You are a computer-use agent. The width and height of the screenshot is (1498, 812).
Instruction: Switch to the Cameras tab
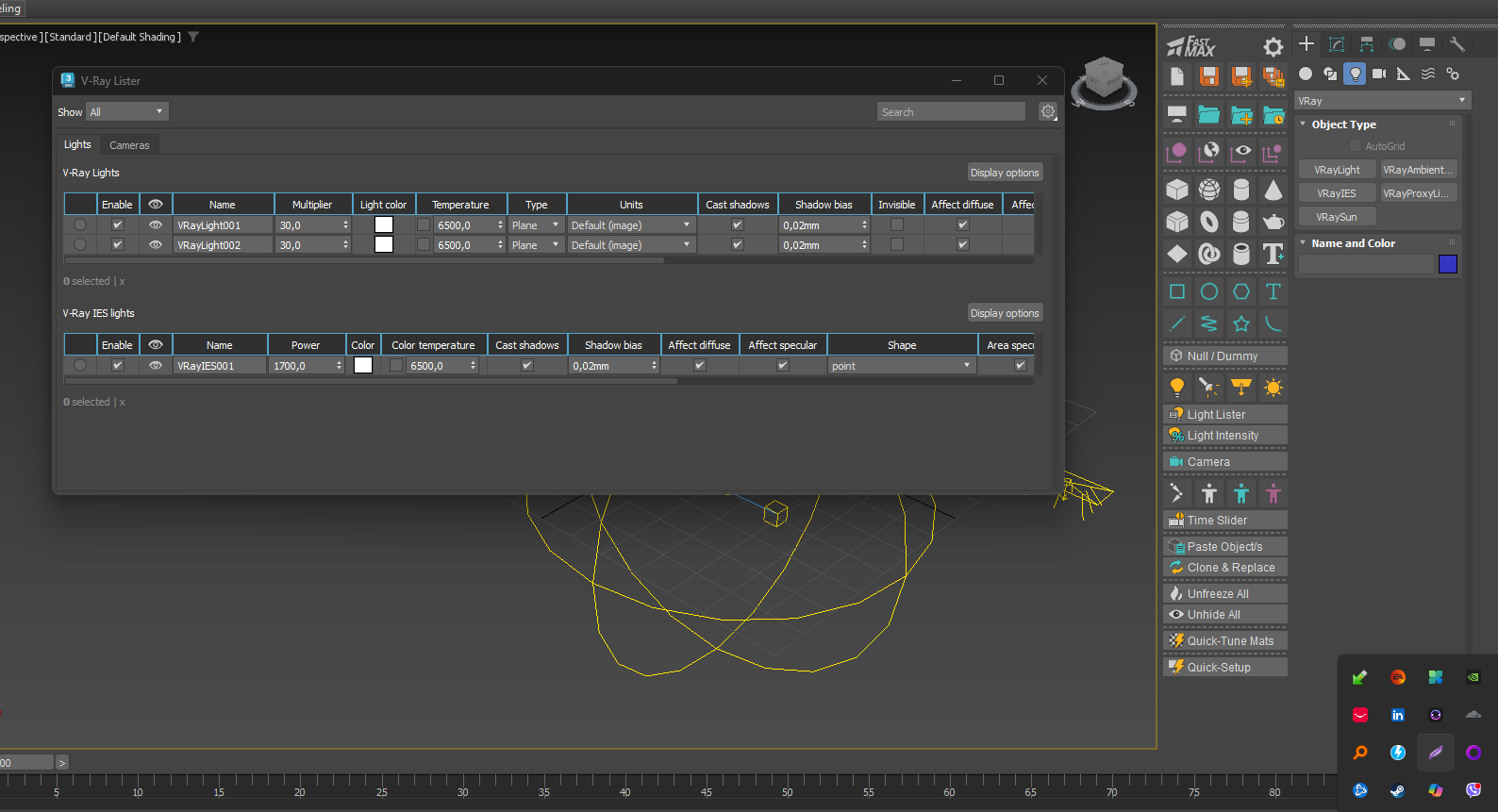129,145
